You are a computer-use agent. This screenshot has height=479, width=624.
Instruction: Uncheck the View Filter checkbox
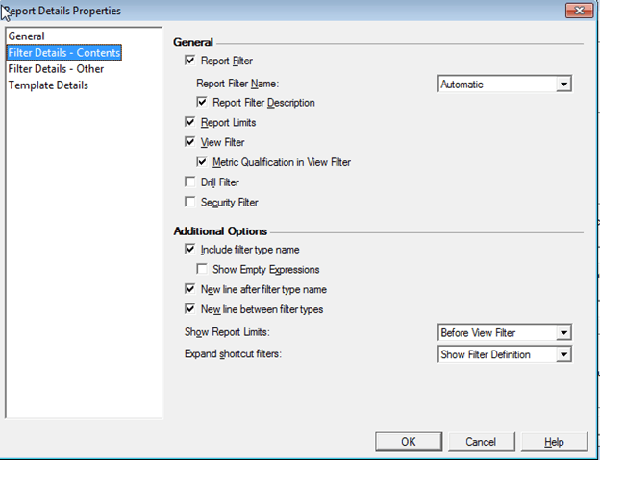191,142
